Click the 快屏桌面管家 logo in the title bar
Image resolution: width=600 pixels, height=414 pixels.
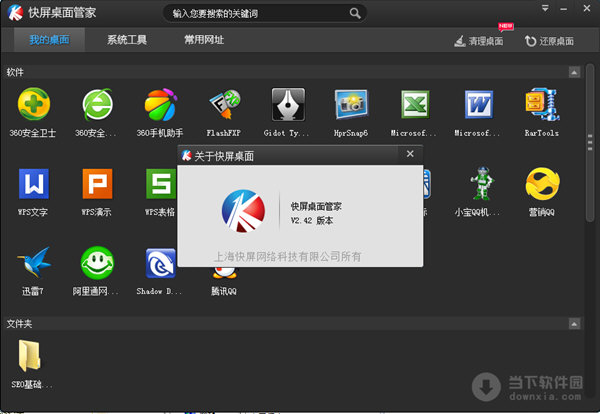[15, 13]
